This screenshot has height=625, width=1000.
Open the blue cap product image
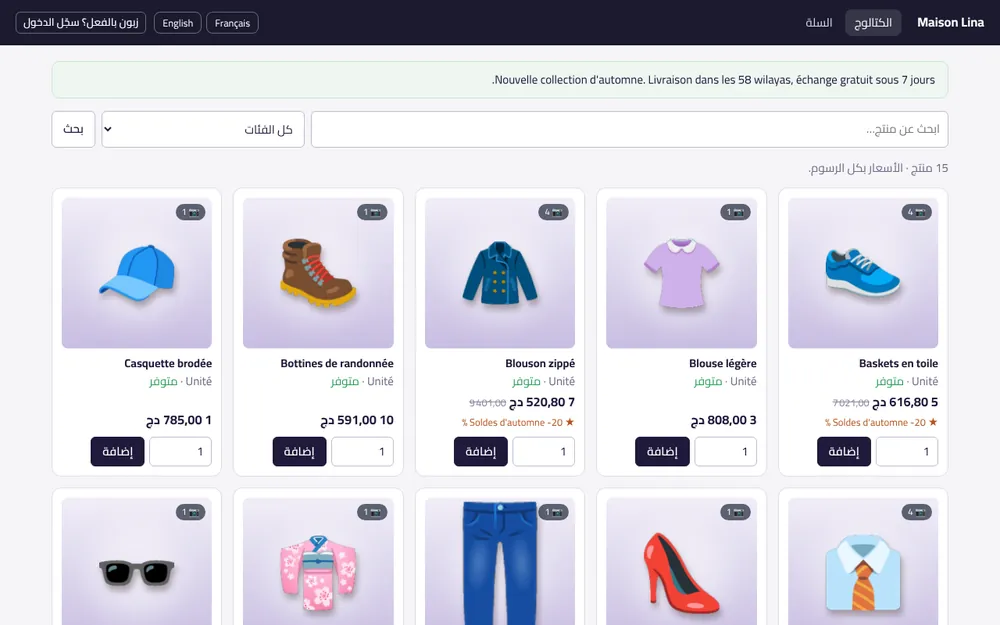136,273
